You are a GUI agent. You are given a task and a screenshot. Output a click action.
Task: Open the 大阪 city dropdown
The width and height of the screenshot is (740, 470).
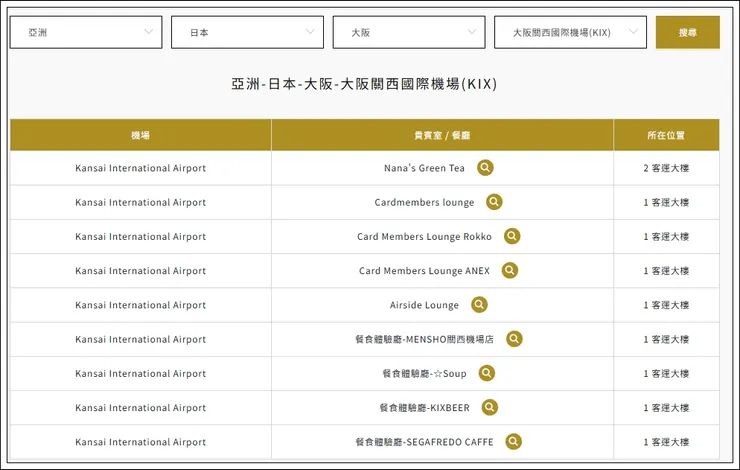point(409,33)
